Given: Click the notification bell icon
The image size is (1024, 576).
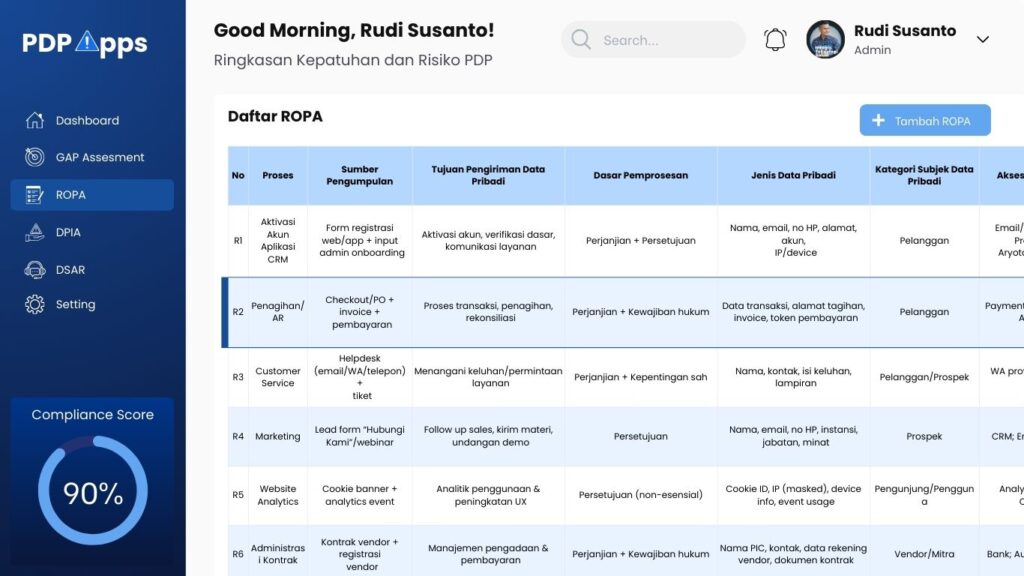Looking at the screenshot, I should click(x=774, y=38).
